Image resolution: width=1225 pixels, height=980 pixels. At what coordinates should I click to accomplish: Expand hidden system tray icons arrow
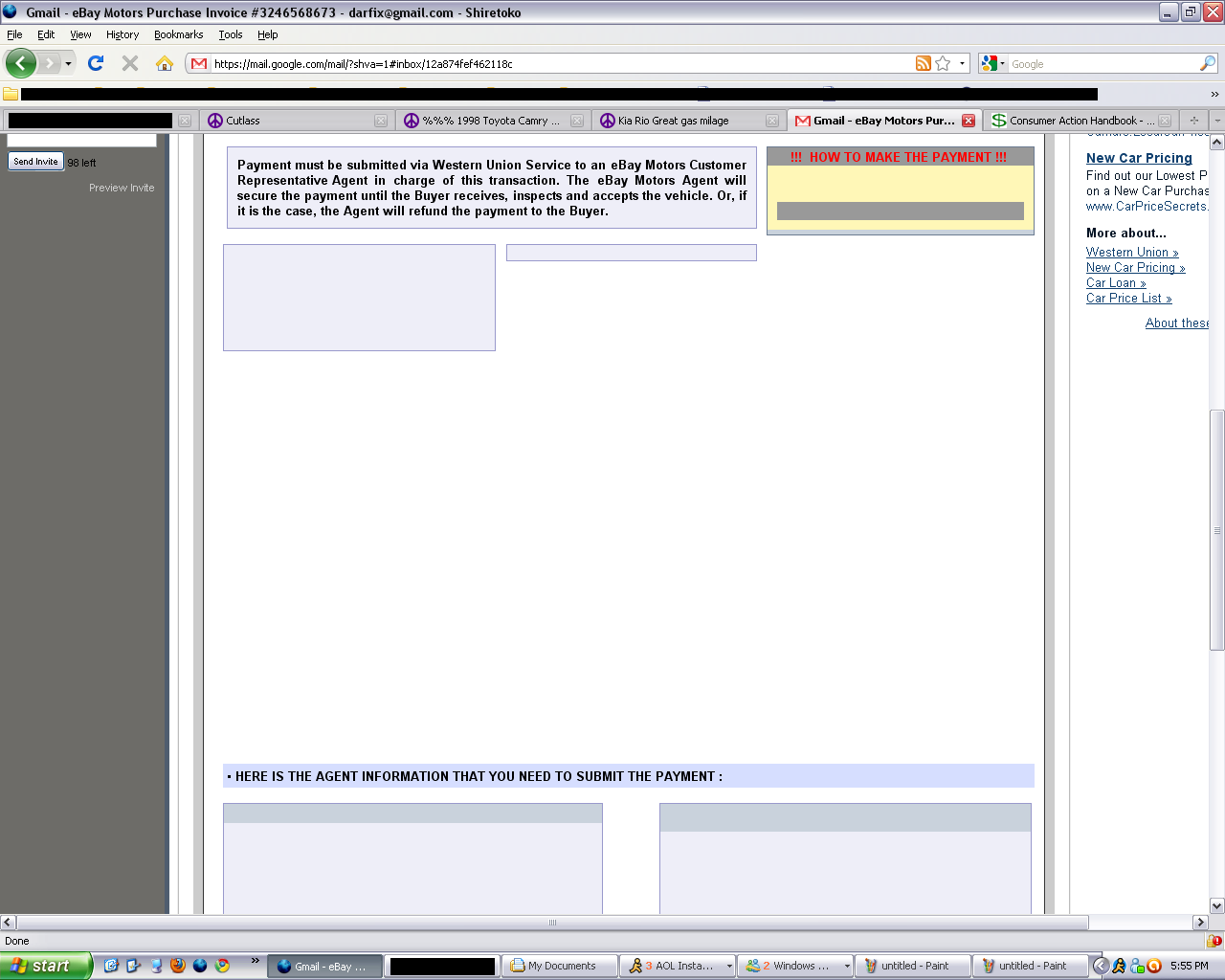click(x=1101, y=966)
